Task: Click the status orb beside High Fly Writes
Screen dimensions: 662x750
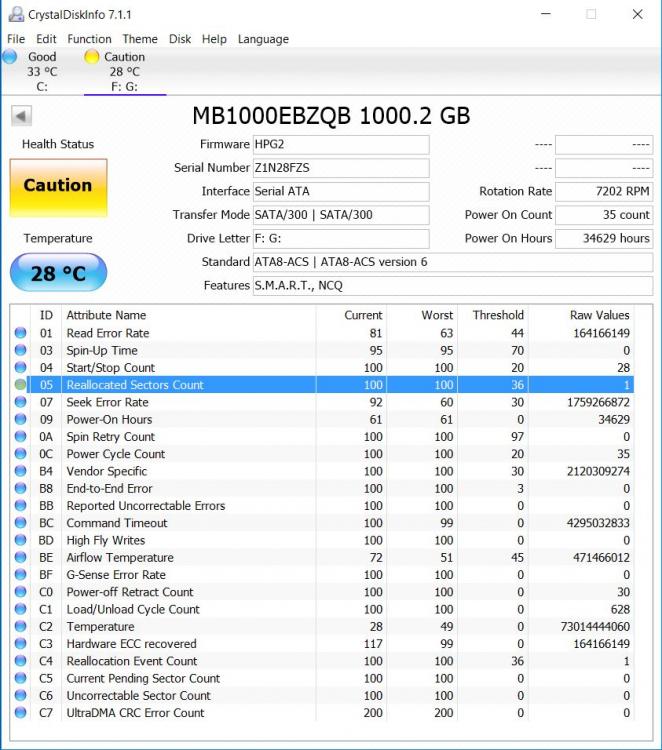Action: tap(21, 540)
